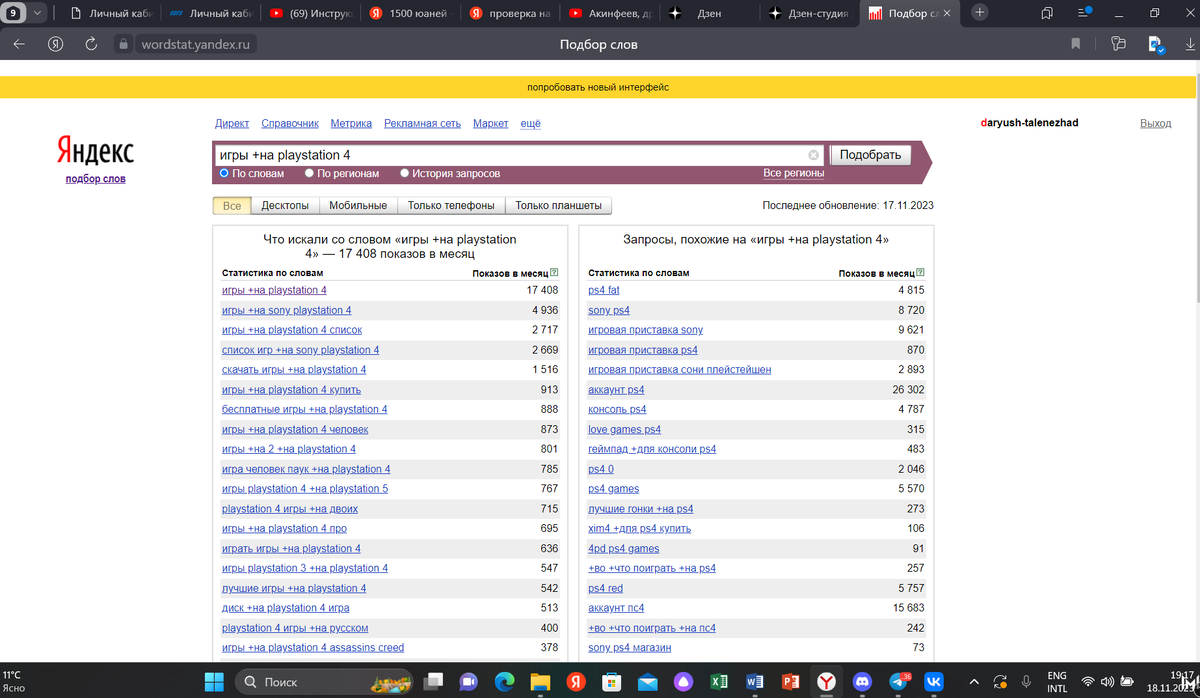Show hidden system tray icons chevron
The height and width of the screenshot is (698, 1200).
pos(975,681)
